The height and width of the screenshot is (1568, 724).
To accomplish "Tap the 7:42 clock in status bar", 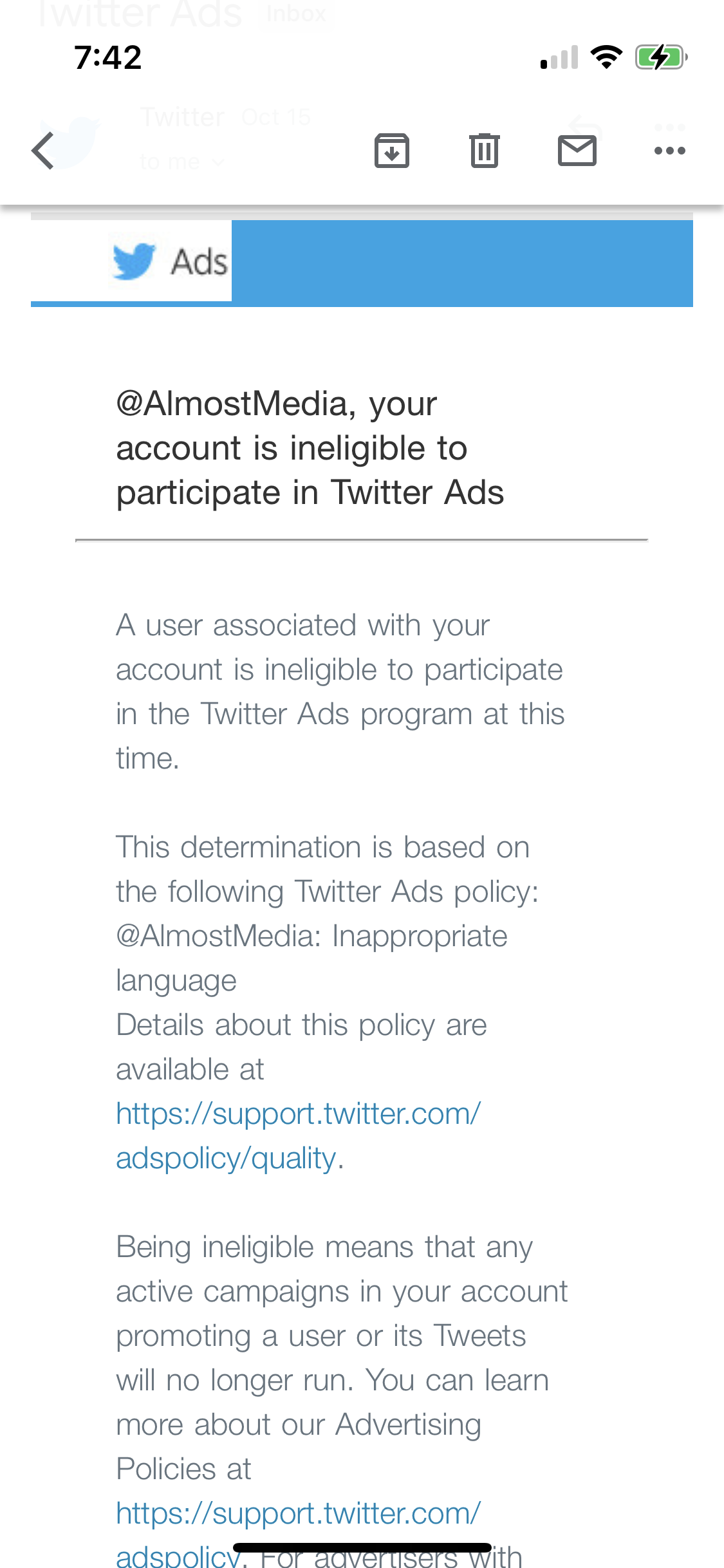I will [x=107, y=57].
